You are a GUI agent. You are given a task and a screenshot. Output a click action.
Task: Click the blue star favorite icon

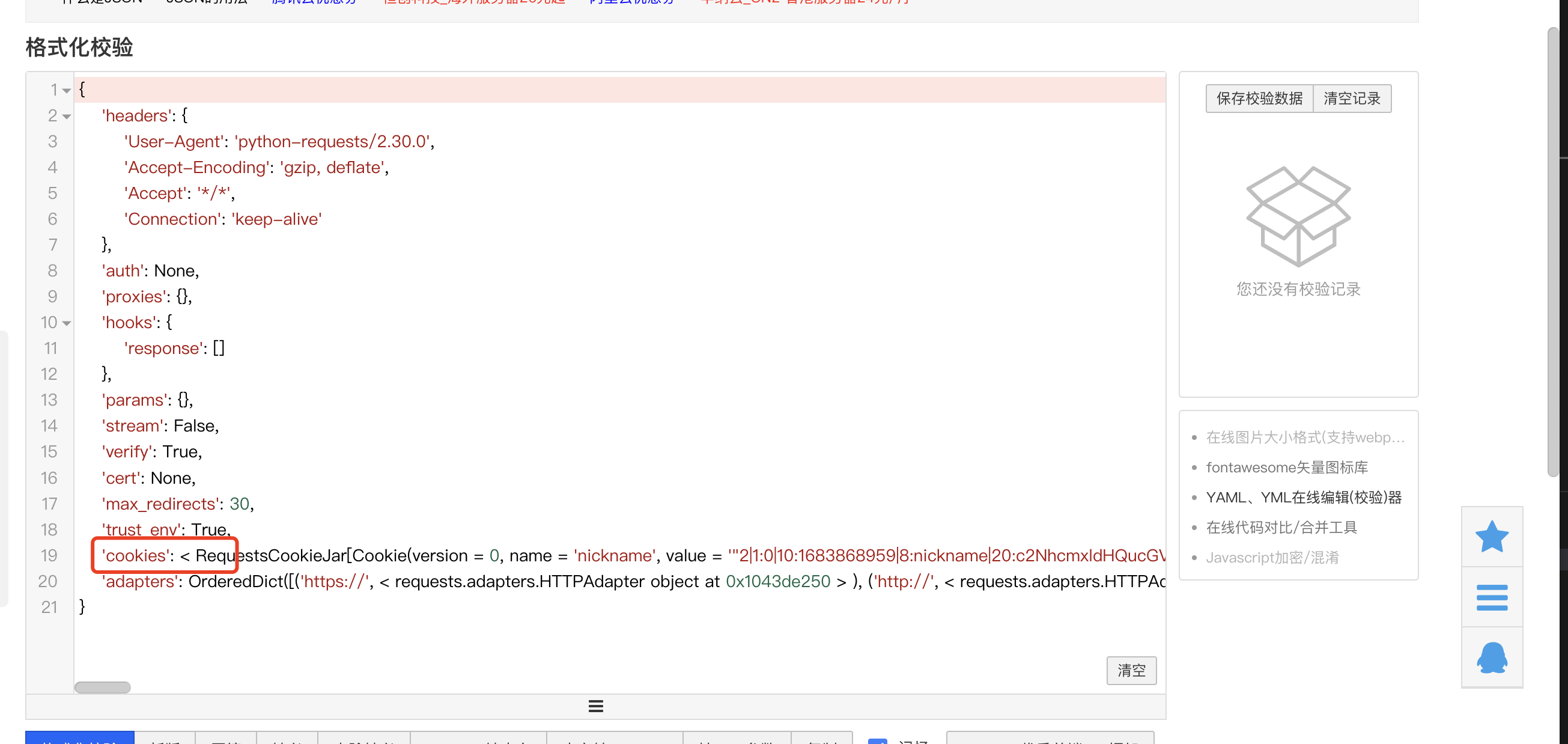(1491, 537)
